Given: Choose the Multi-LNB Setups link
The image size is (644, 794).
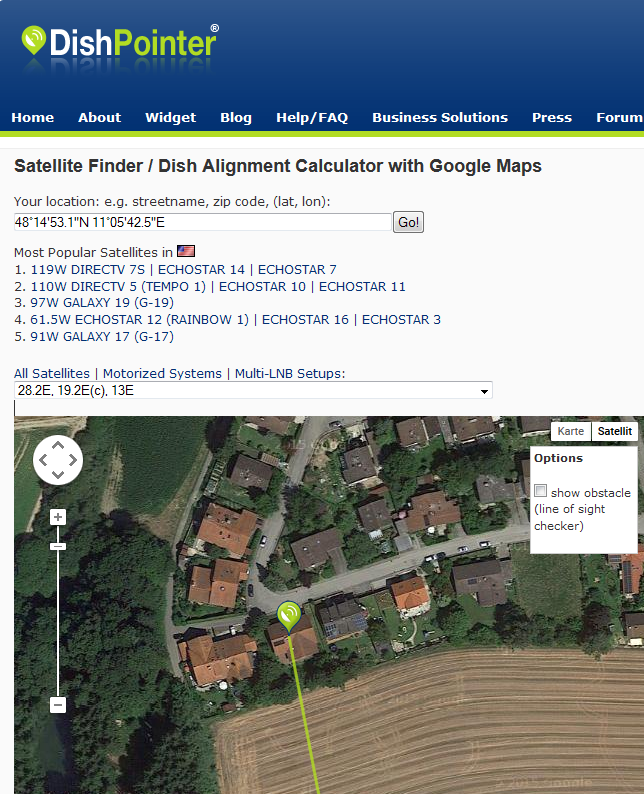Looking at the screenshot, I should click(x=289, y=373).
